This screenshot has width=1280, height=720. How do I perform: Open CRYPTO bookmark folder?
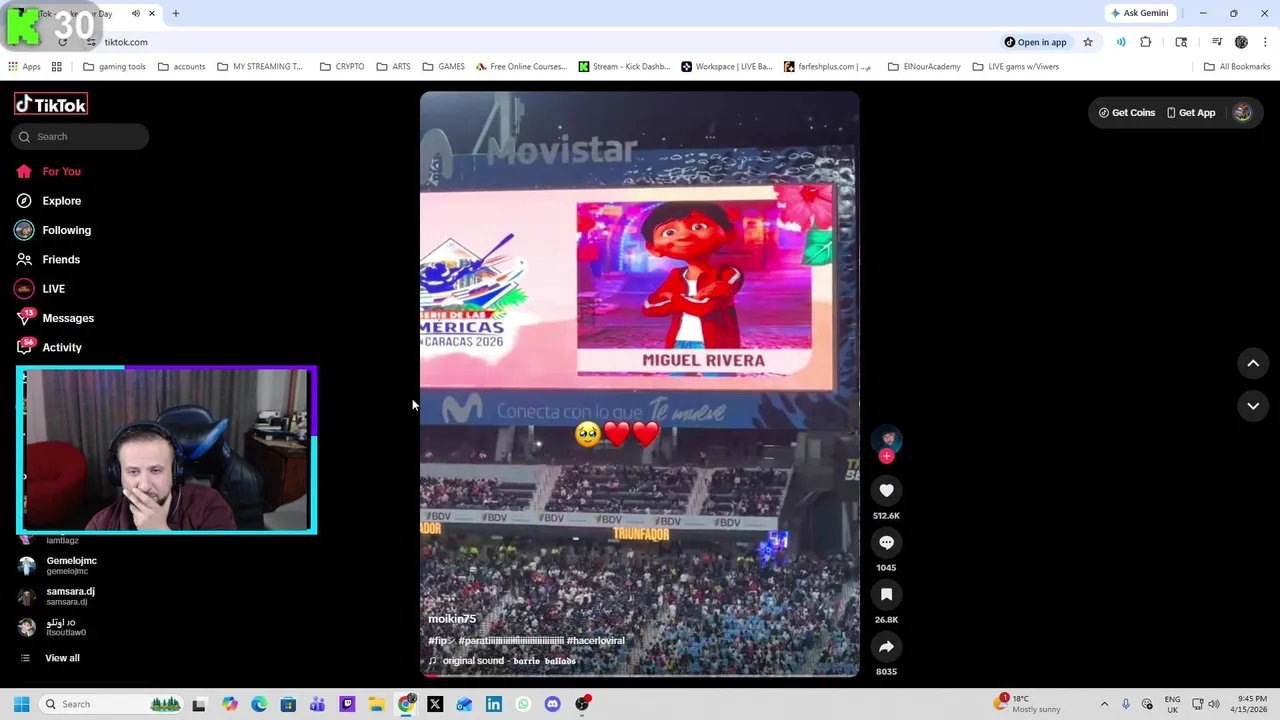pyautogui.click(x=342, y=67)
